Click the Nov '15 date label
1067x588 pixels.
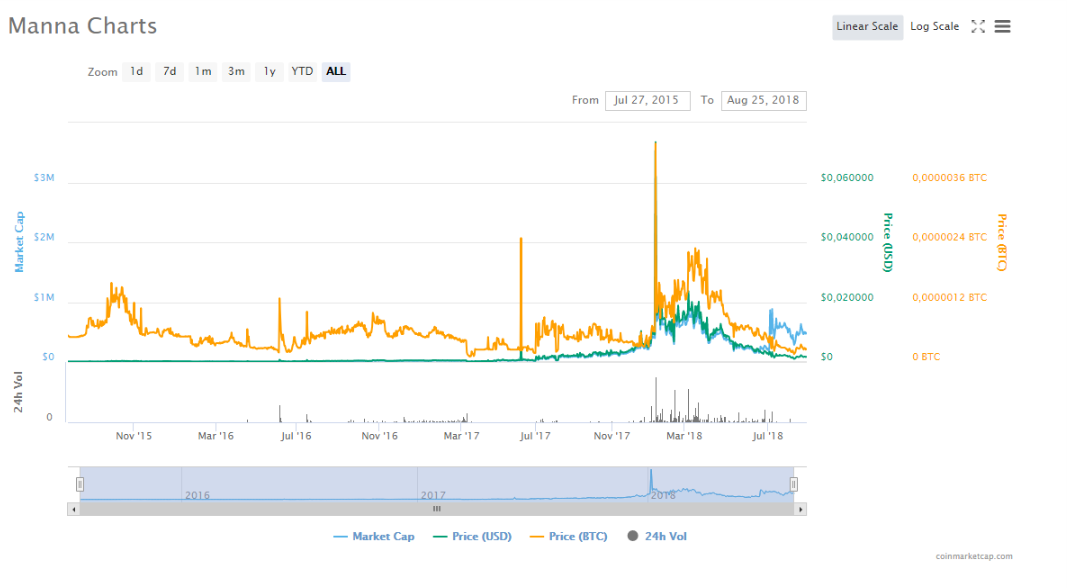pos(133,436)
